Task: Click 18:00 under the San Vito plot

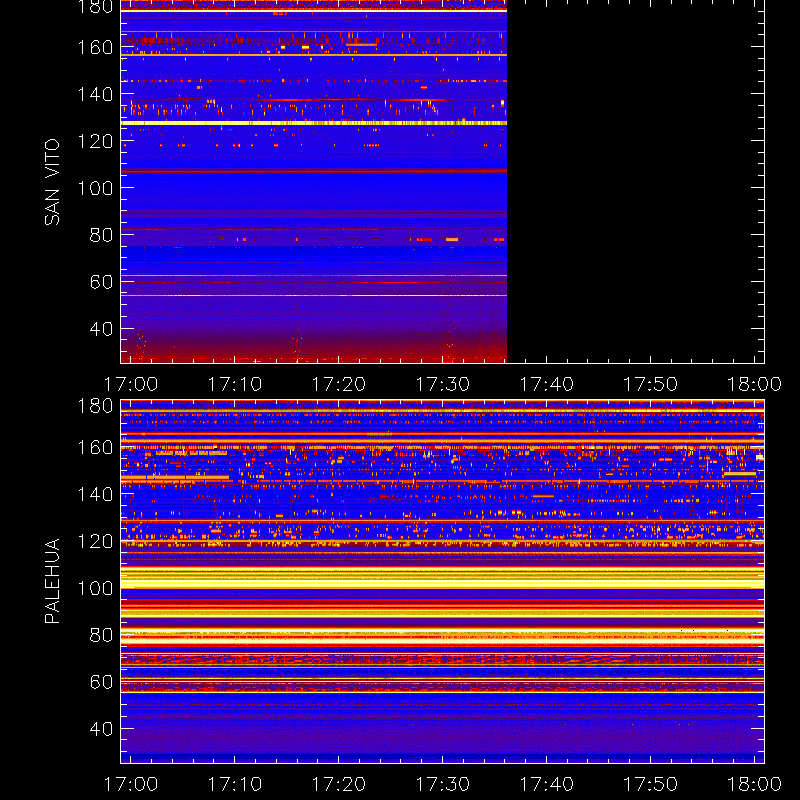Action: (x=754, y=384)
